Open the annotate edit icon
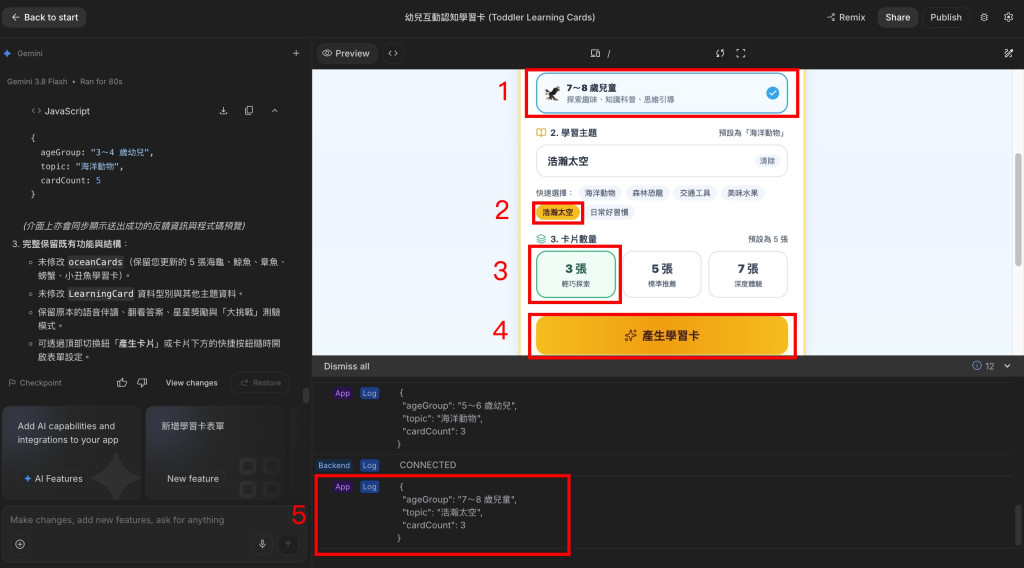The width and height of the screenshot is (1024, 568). (x=1008, y=54)
